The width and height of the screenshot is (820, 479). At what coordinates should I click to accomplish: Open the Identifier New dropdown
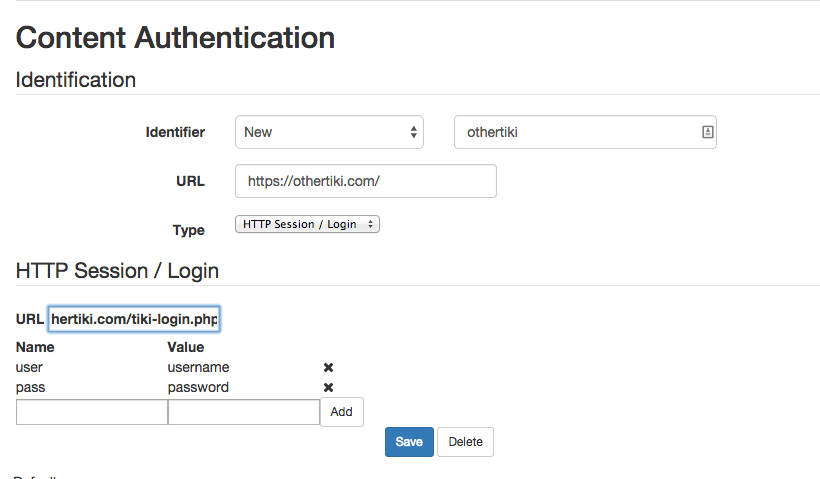[x=329, y=132]
